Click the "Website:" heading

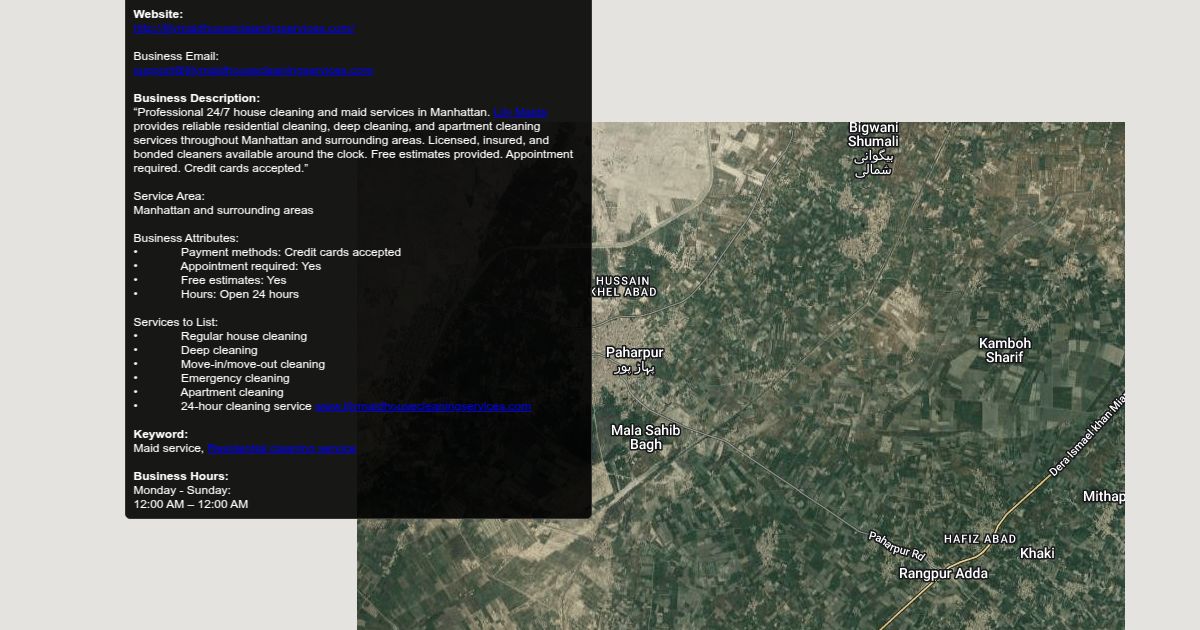pyautogui.click(x=158, y=15)
